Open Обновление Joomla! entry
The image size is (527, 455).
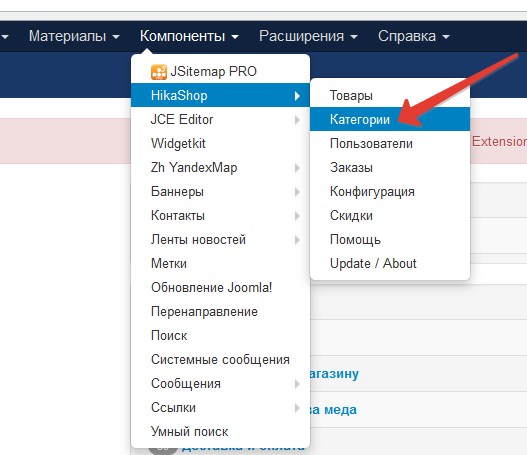pyautogui.click(x=220, y=288)
